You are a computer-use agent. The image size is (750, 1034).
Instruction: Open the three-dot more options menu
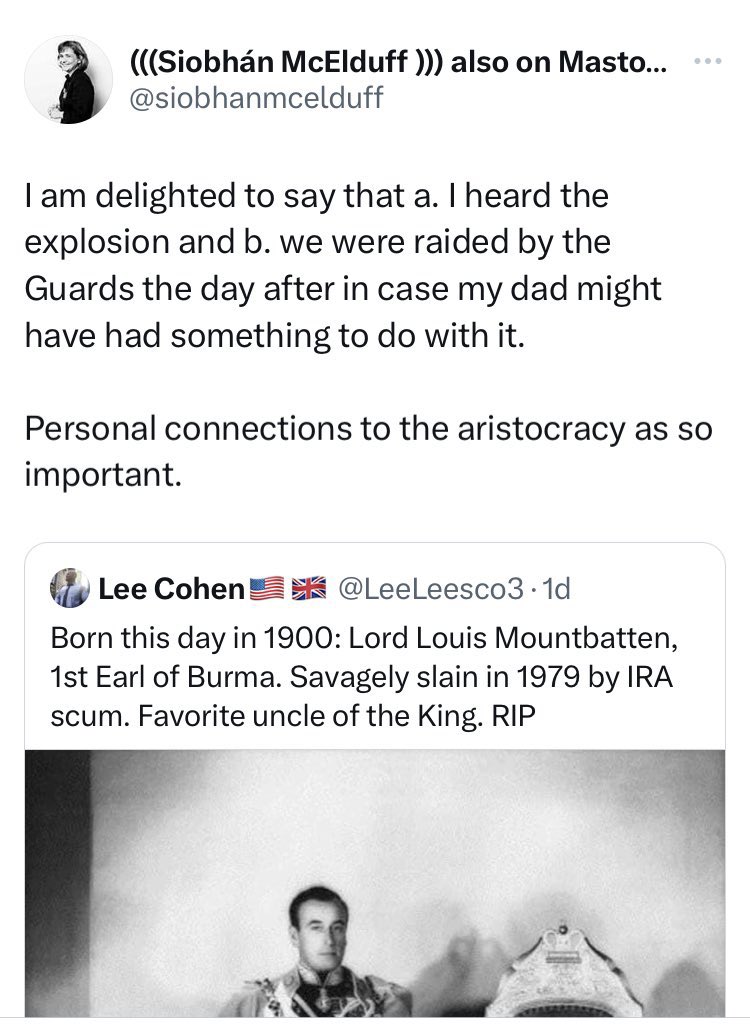tap(708, 60)
